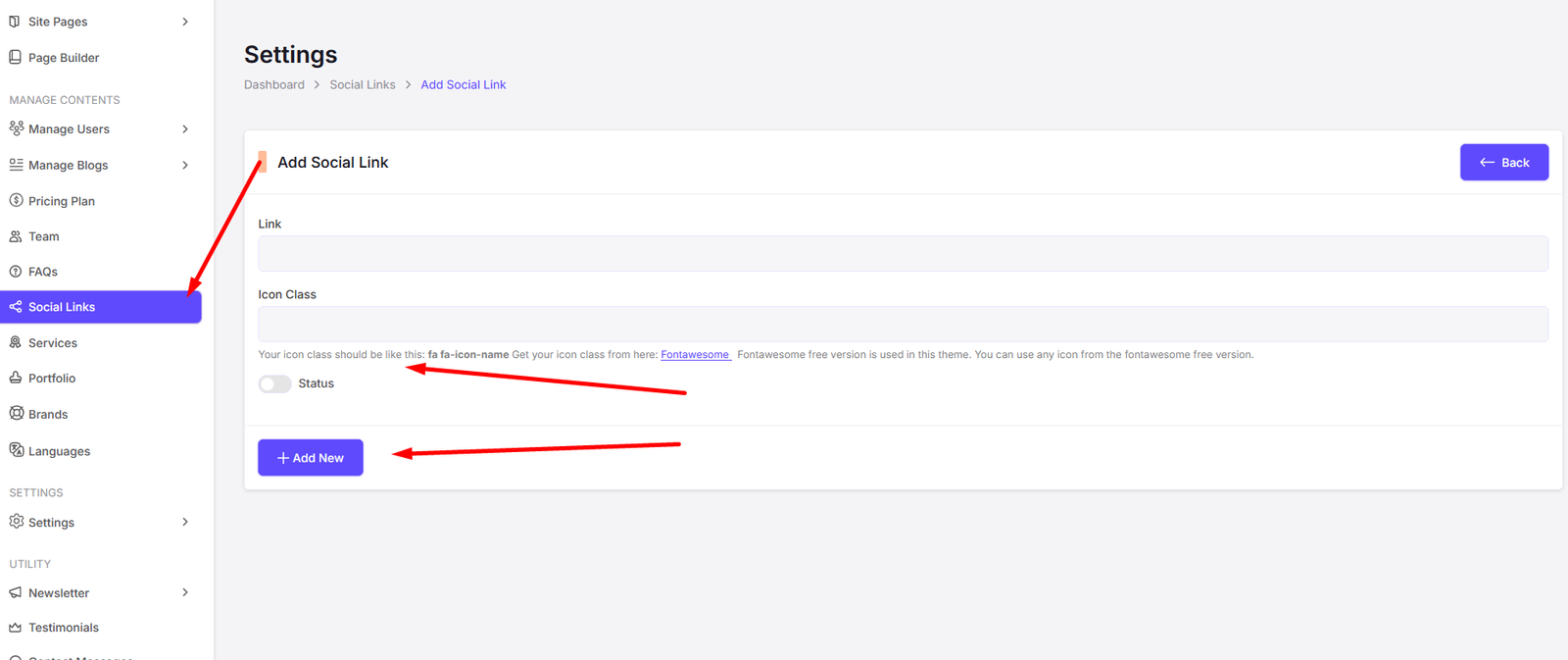Viewport: 1568px width, 660px height.
Task: Select Social Links in the sidebar
Action: pyautogui.click(x=62, y=307)
